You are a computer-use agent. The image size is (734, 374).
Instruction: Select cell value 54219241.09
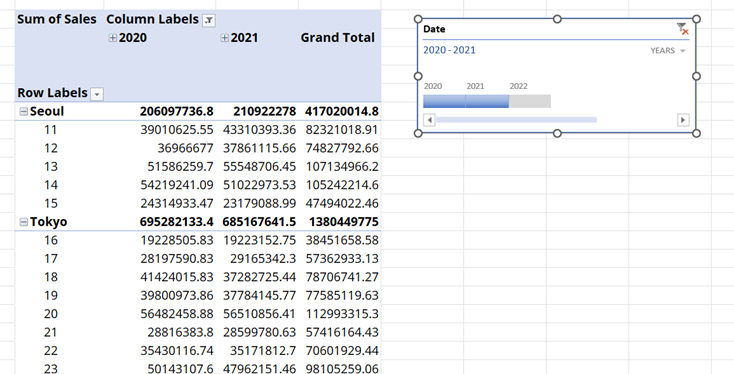click(x=176, y=185)
